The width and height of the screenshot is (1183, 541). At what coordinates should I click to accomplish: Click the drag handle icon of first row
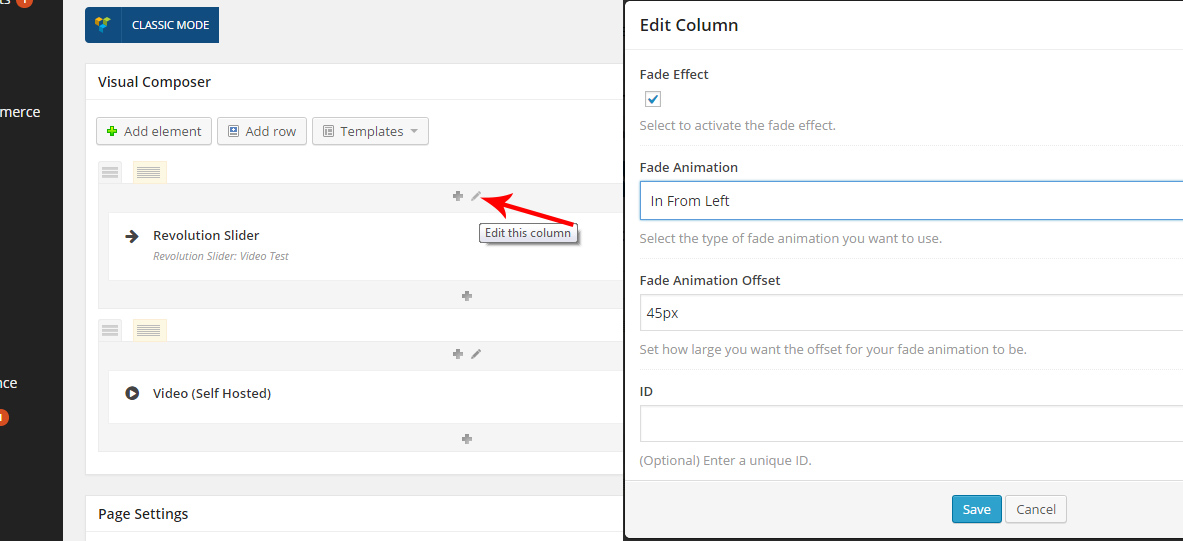point(110,172)
